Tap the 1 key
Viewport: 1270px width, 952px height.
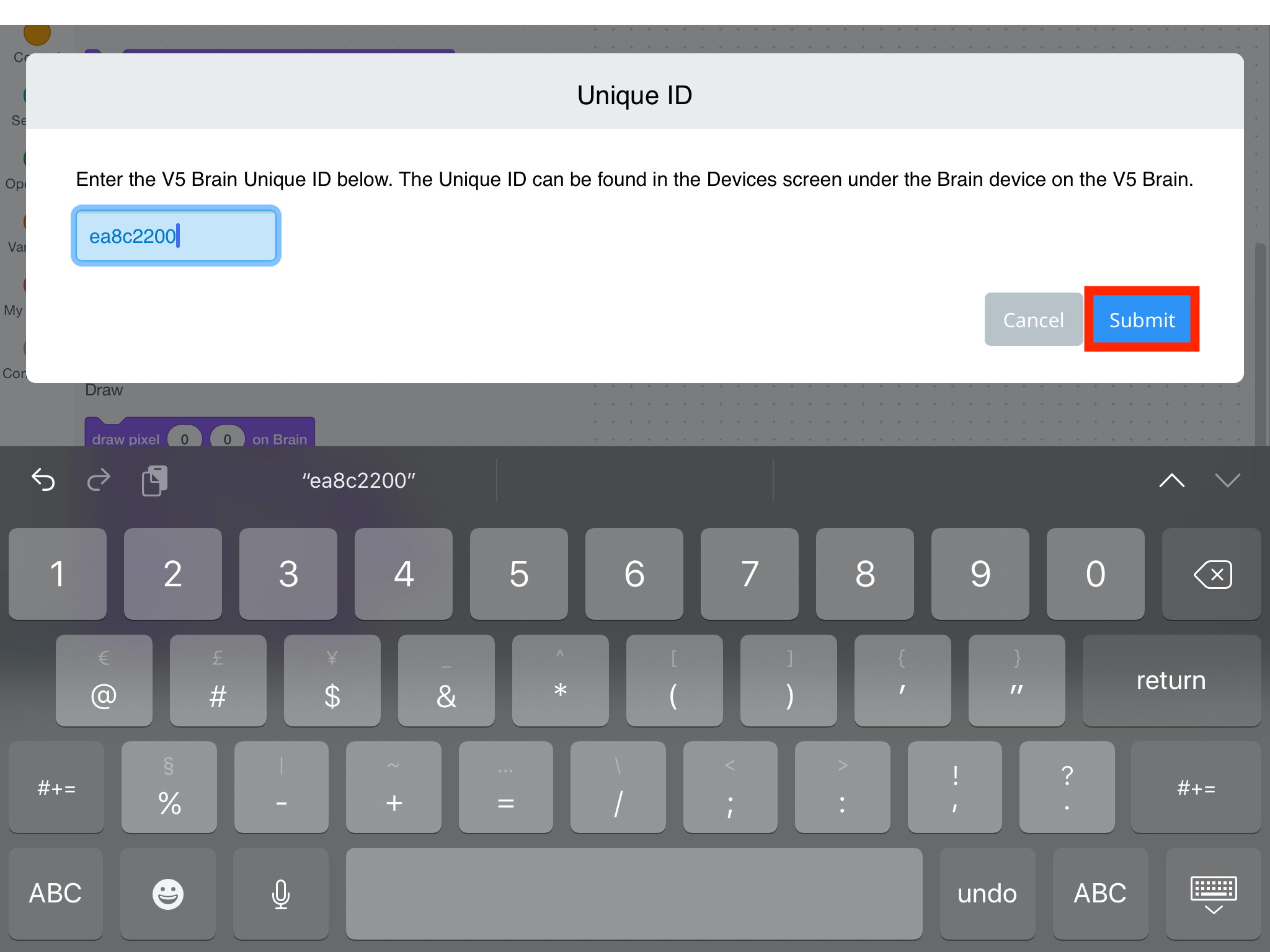coord(58,574)
